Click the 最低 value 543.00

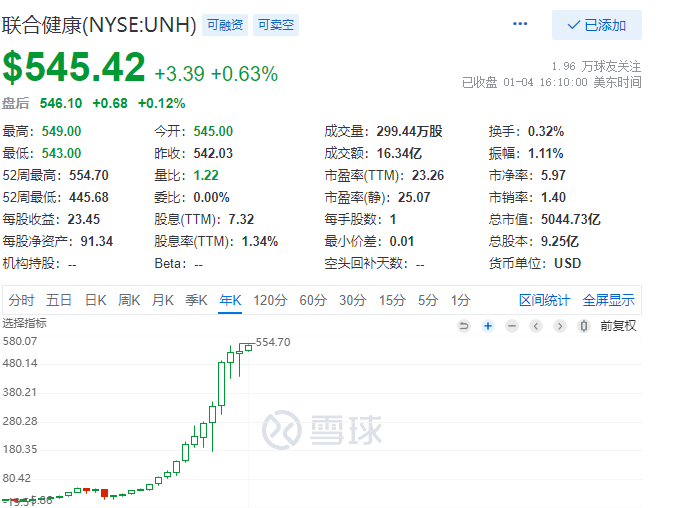pos(61,153)
